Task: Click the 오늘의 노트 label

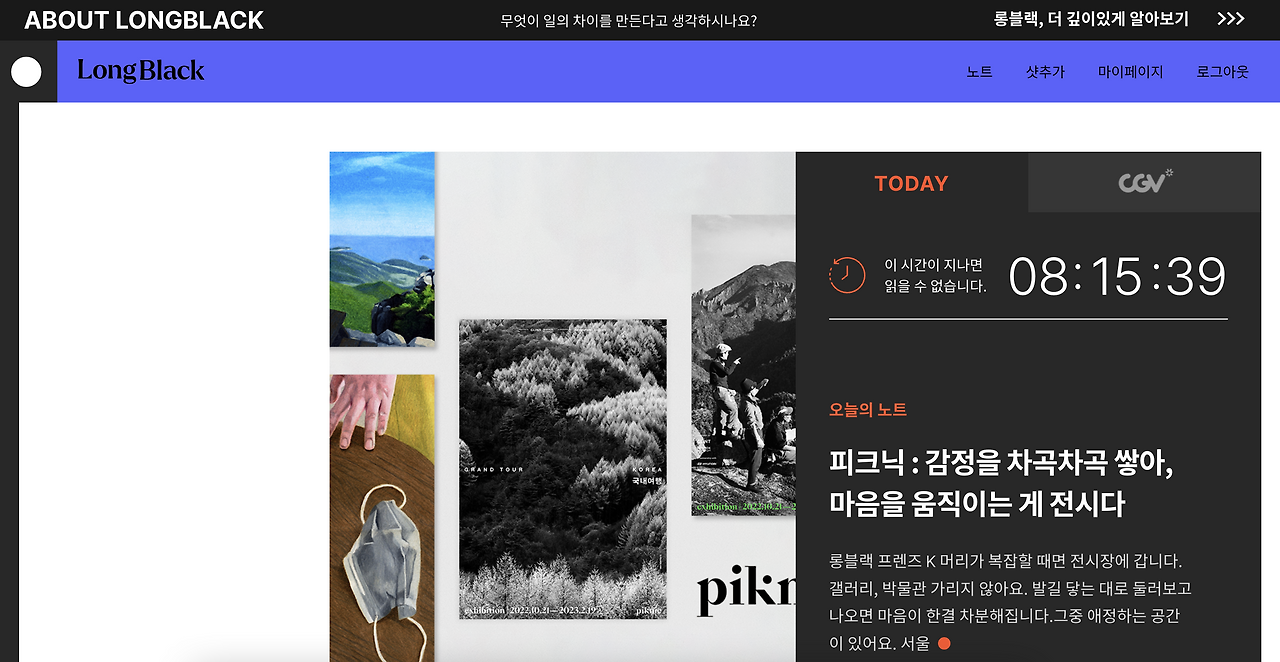Action: tap(868, 410)
